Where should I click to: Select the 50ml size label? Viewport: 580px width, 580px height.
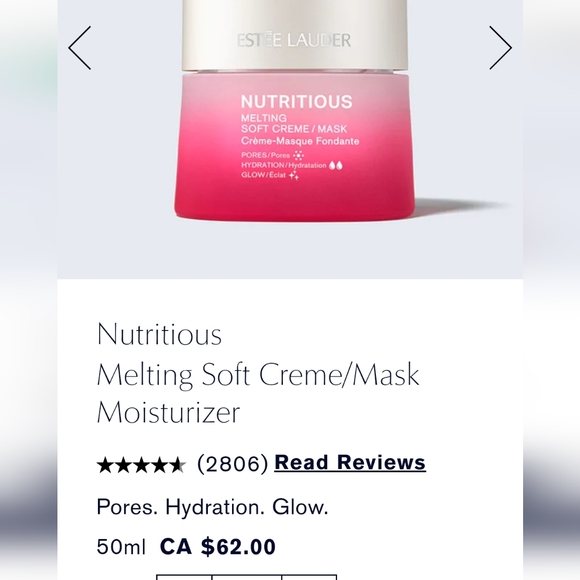click(121, 547)
